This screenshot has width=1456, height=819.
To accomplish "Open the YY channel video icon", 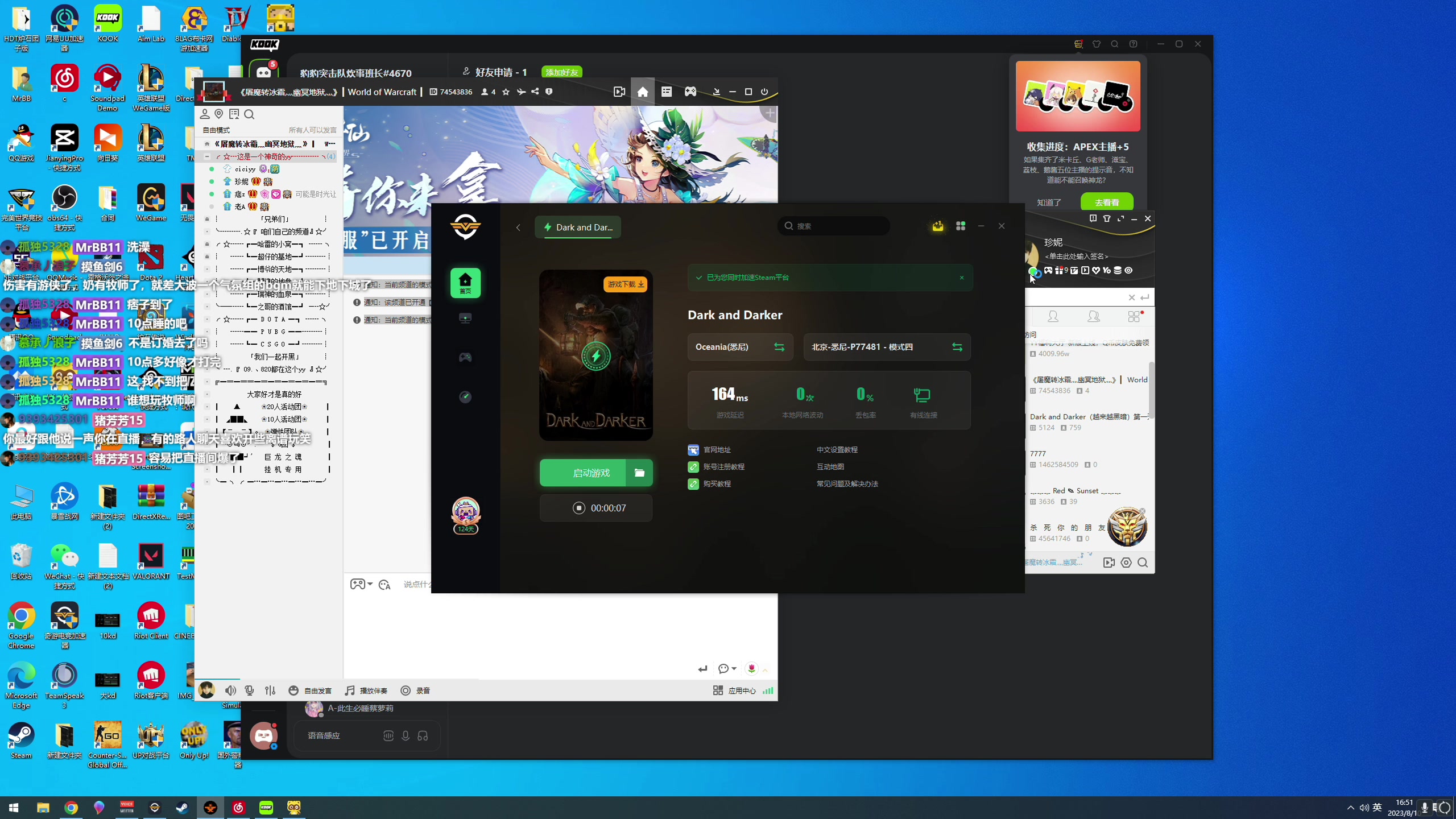I will (619, 92).
